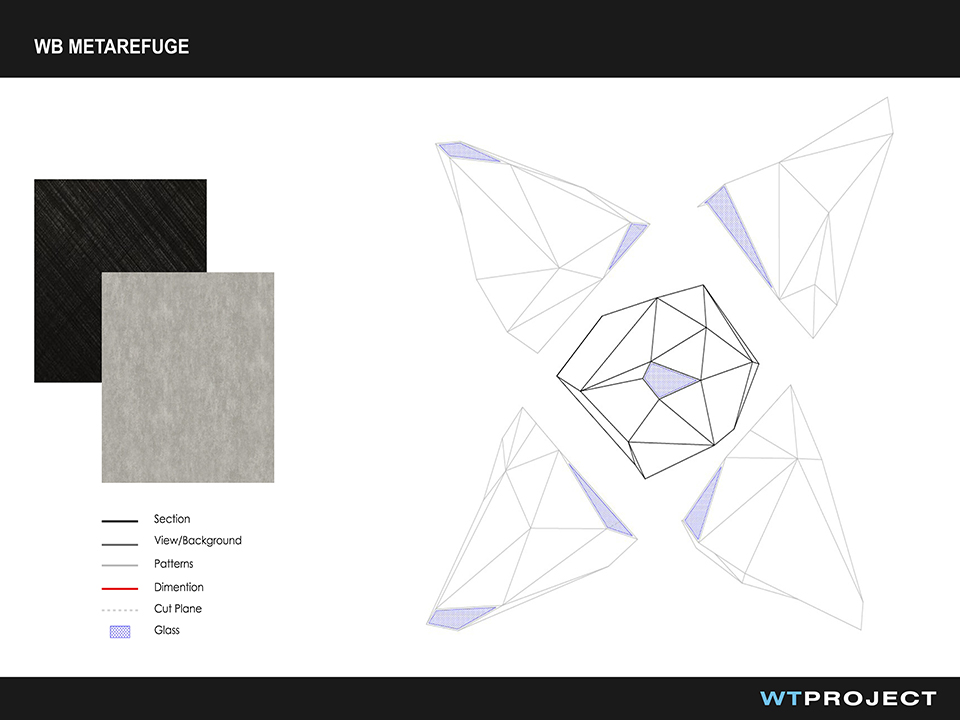The width and height of the screenshot is (960, 720).
Task: Click the 'Section' legend label
Action: [x=172, y=519]
